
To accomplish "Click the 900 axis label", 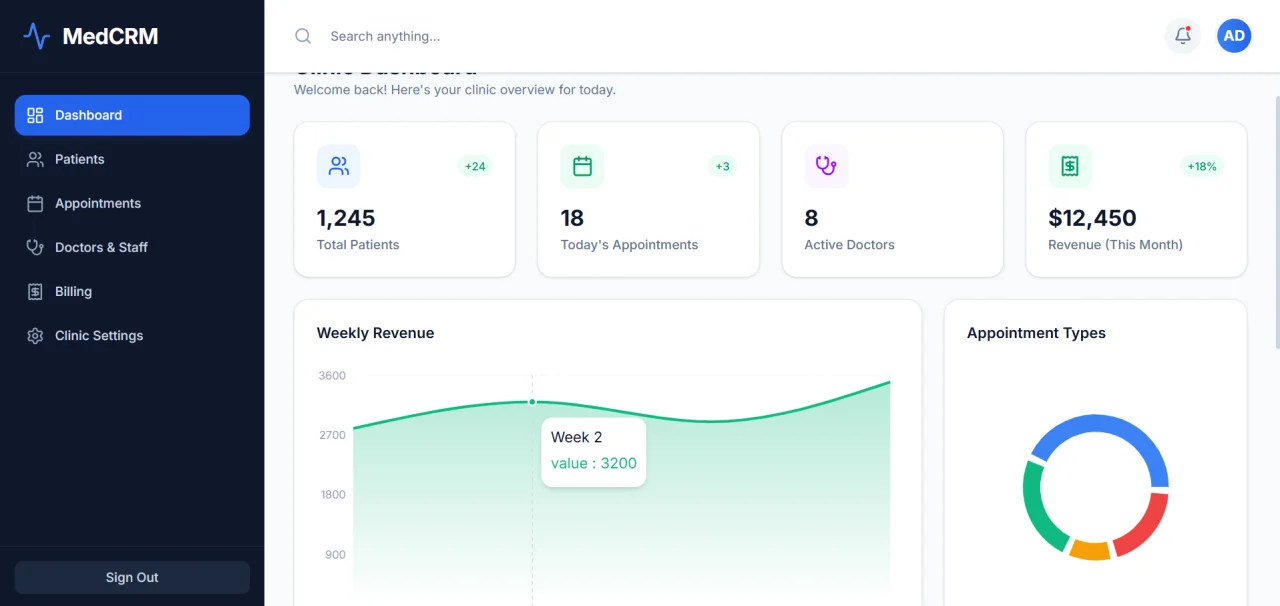I will (335, 555).
